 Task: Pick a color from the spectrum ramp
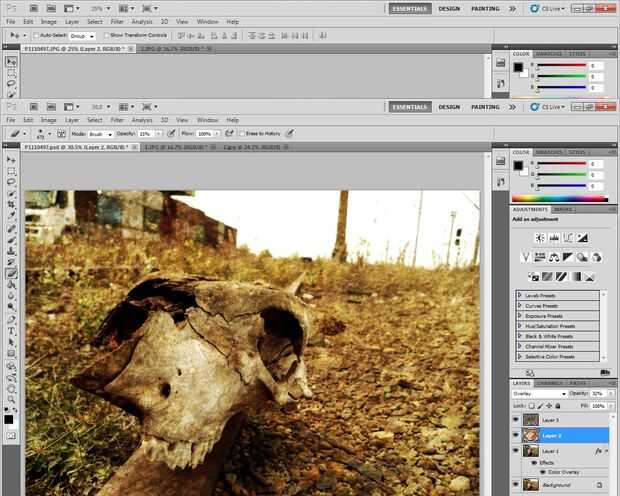pyautogui.click(x=560, y=199)
